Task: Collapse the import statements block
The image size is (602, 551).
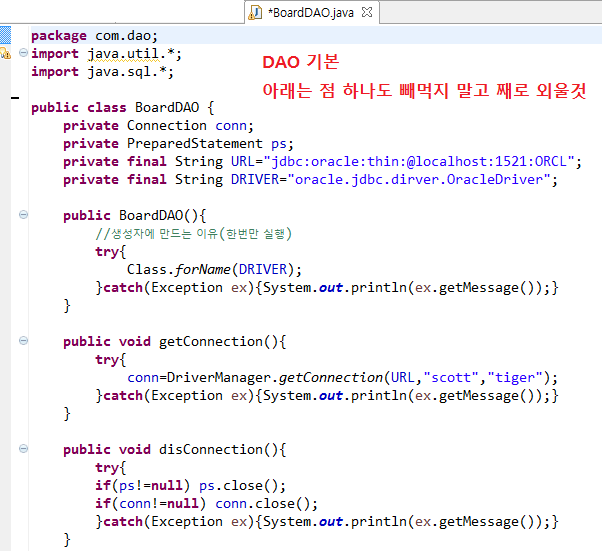Action: [23, 54]
